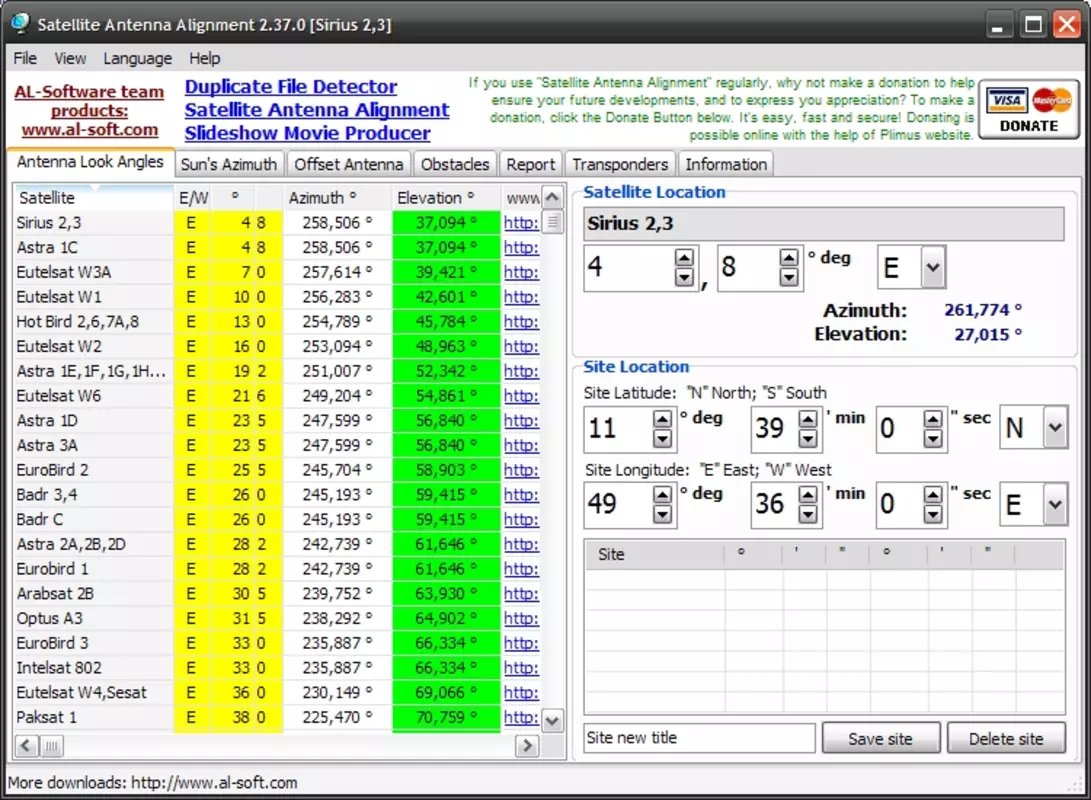The image size is (1091, 800).
Task: Select the EuroBird 2 satellite row
Action: coord(277,470)
